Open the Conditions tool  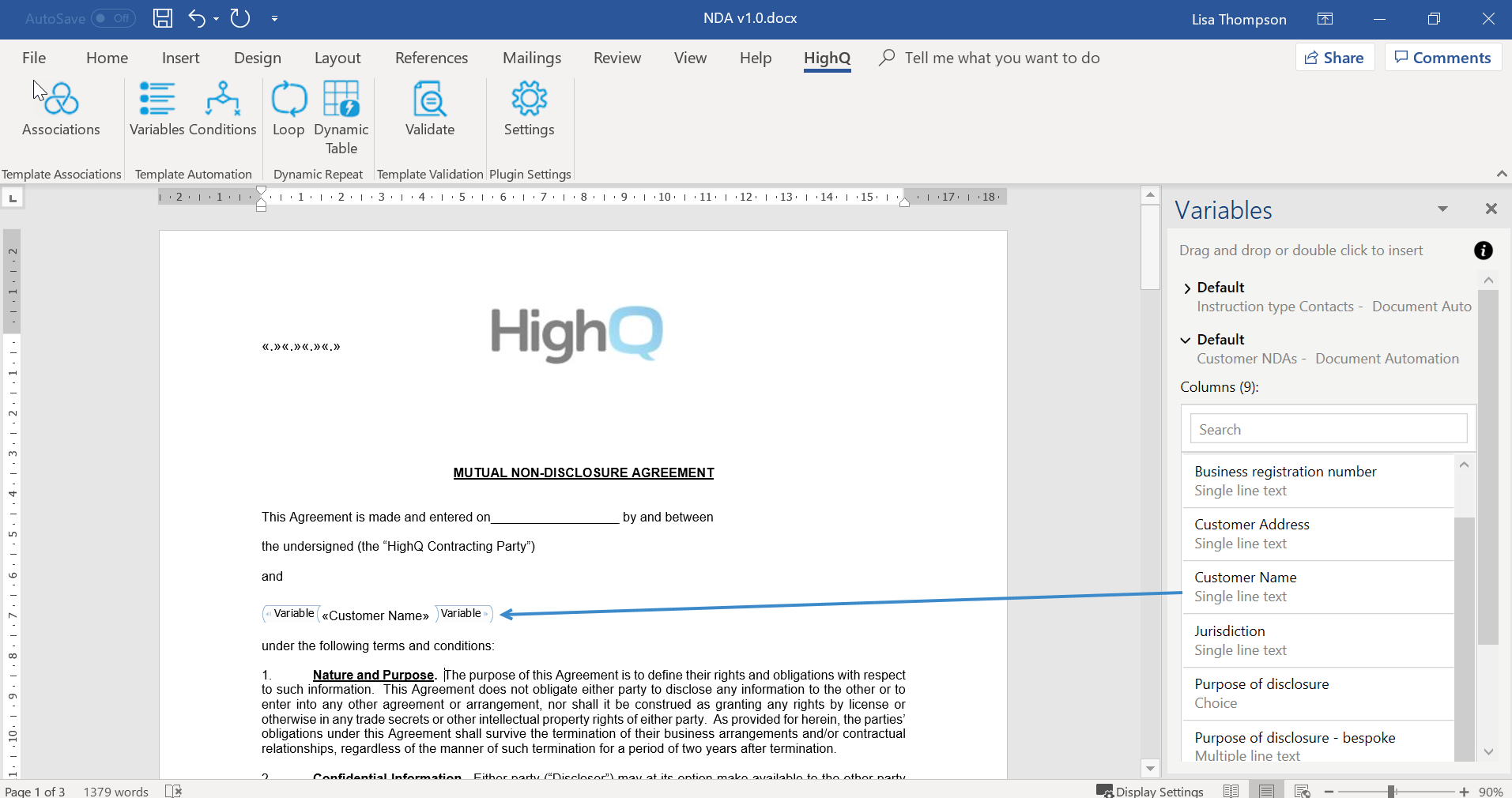223,109
